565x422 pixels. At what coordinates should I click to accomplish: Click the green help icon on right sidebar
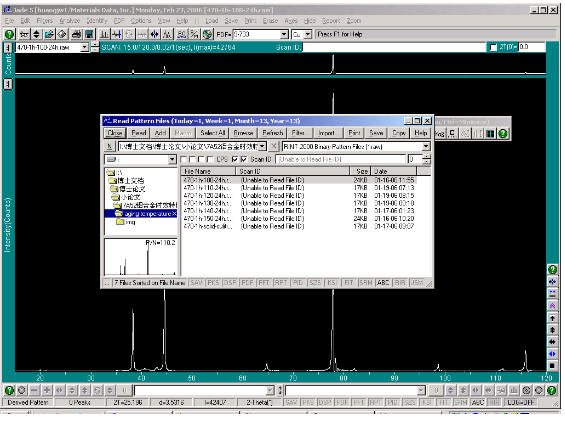[x=552, y=270]
